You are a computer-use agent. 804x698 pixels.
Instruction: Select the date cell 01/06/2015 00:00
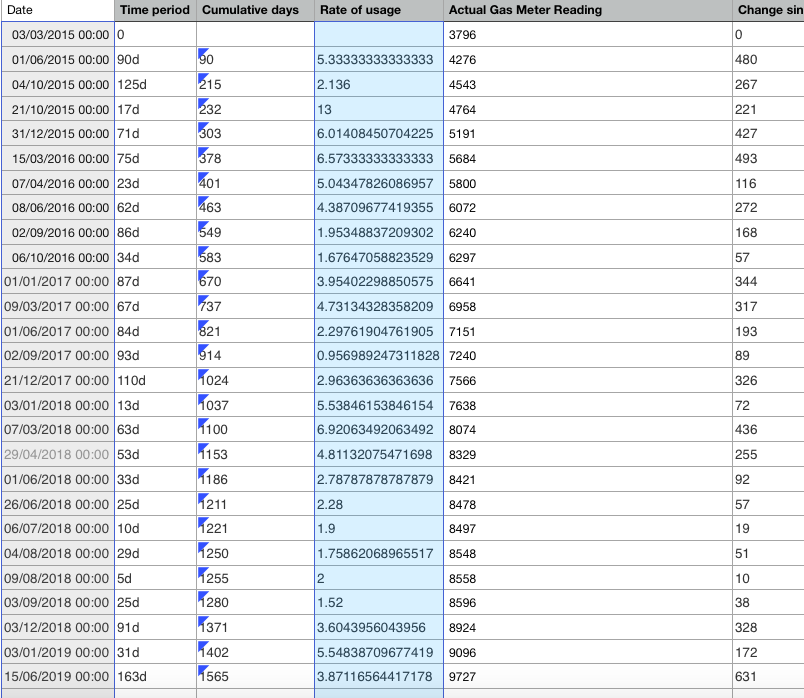tap(58, 59)
